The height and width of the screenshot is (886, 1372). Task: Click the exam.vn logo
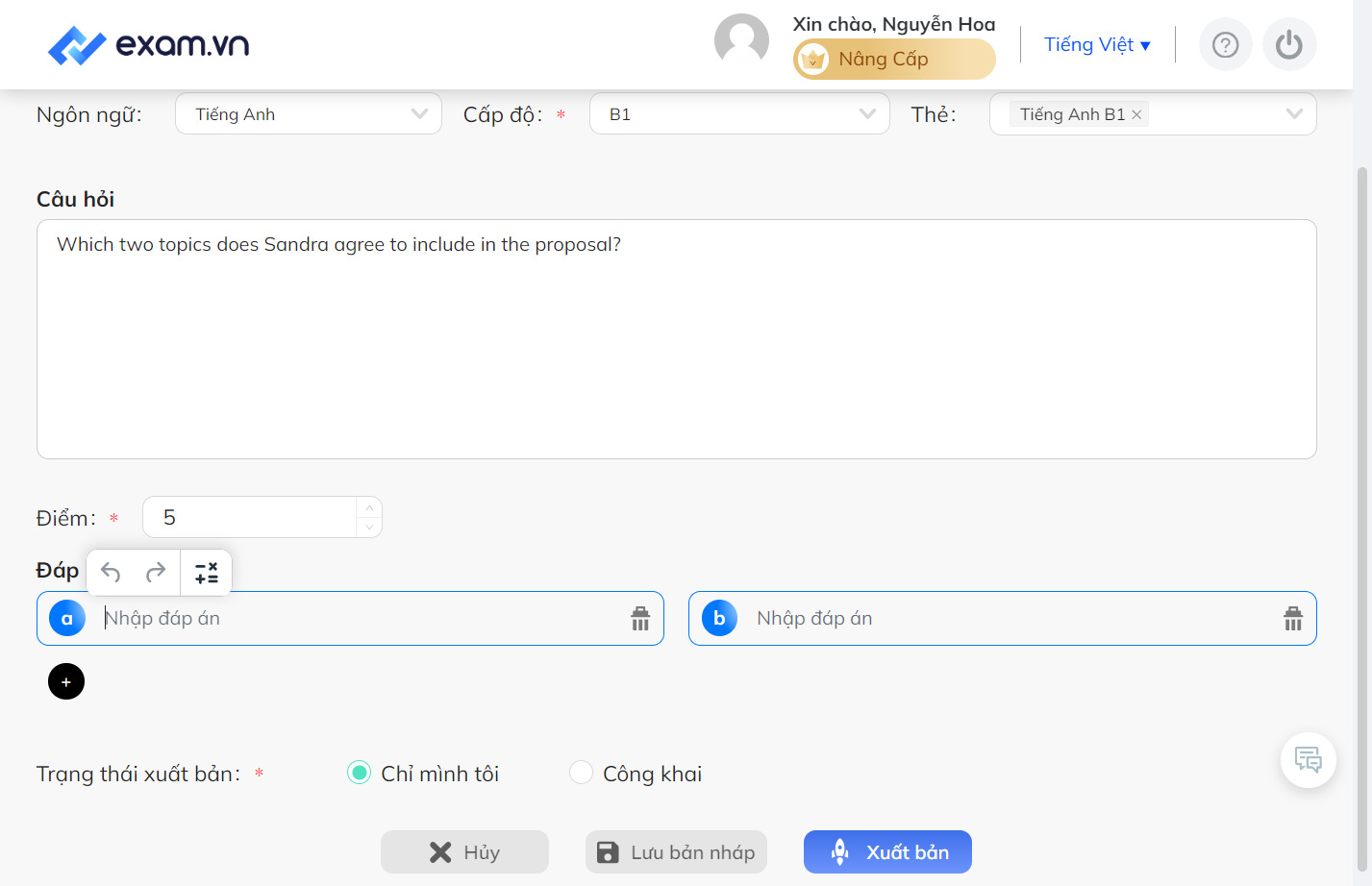[x=148, y=45]
